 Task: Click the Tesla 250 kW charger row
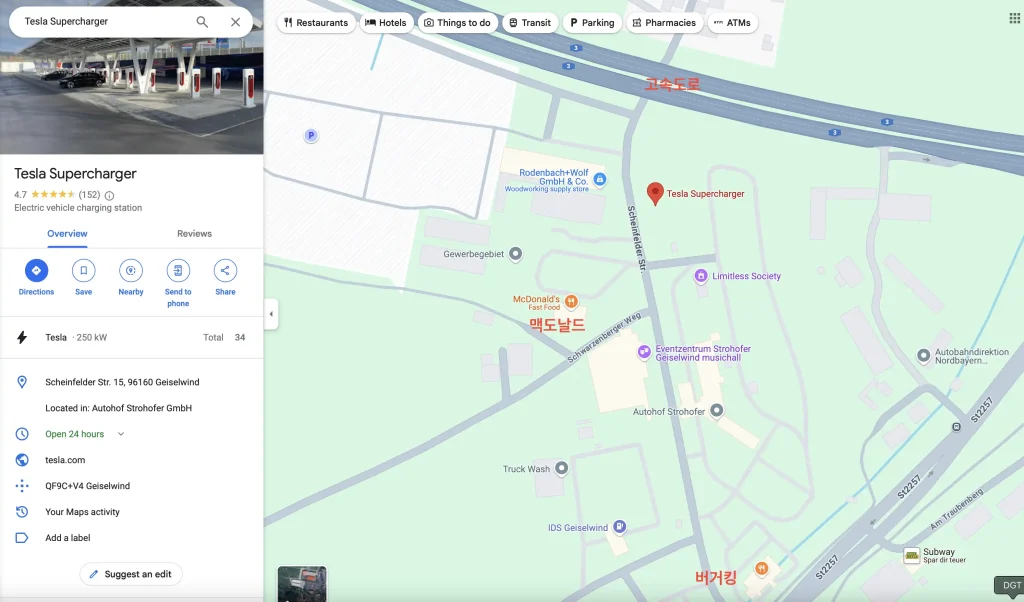[131, 338]
